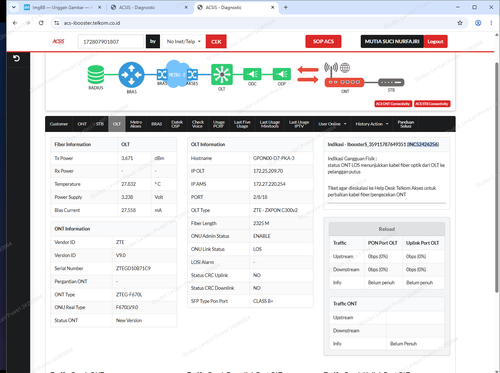This screenshot has width=500, height=373.
Task: Click the green ODP icon
Action: coord(282,74)
